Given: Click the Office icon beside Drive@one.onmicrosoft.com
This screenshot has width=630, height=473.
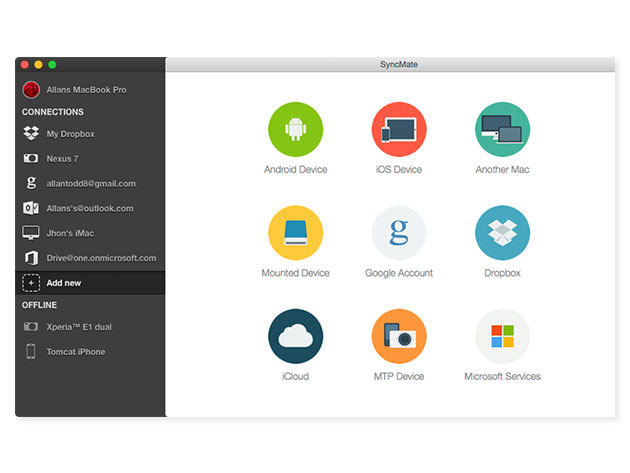Looking at the screenshot, I should pos(31,258).
